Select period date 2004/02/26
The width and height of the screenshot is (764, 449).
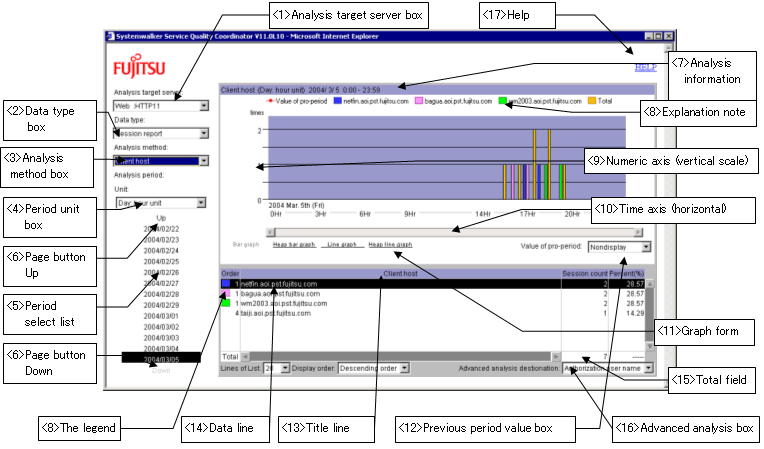(x=161, y=273)
